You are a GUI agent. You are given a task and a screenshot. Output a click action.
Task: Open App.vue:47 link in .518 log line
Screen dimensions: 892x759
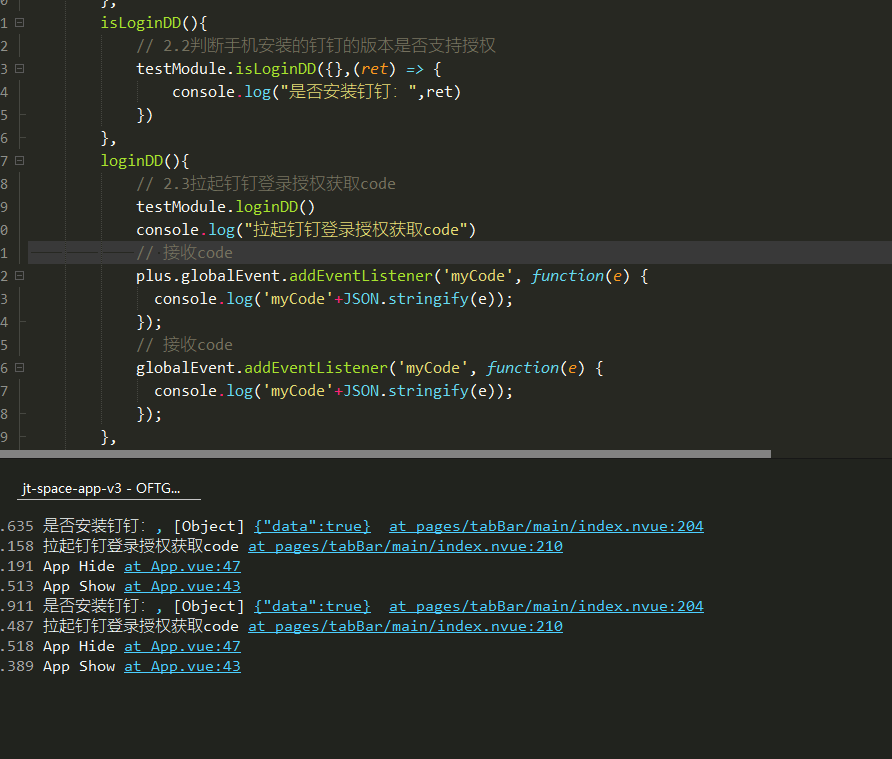[182, 646]
